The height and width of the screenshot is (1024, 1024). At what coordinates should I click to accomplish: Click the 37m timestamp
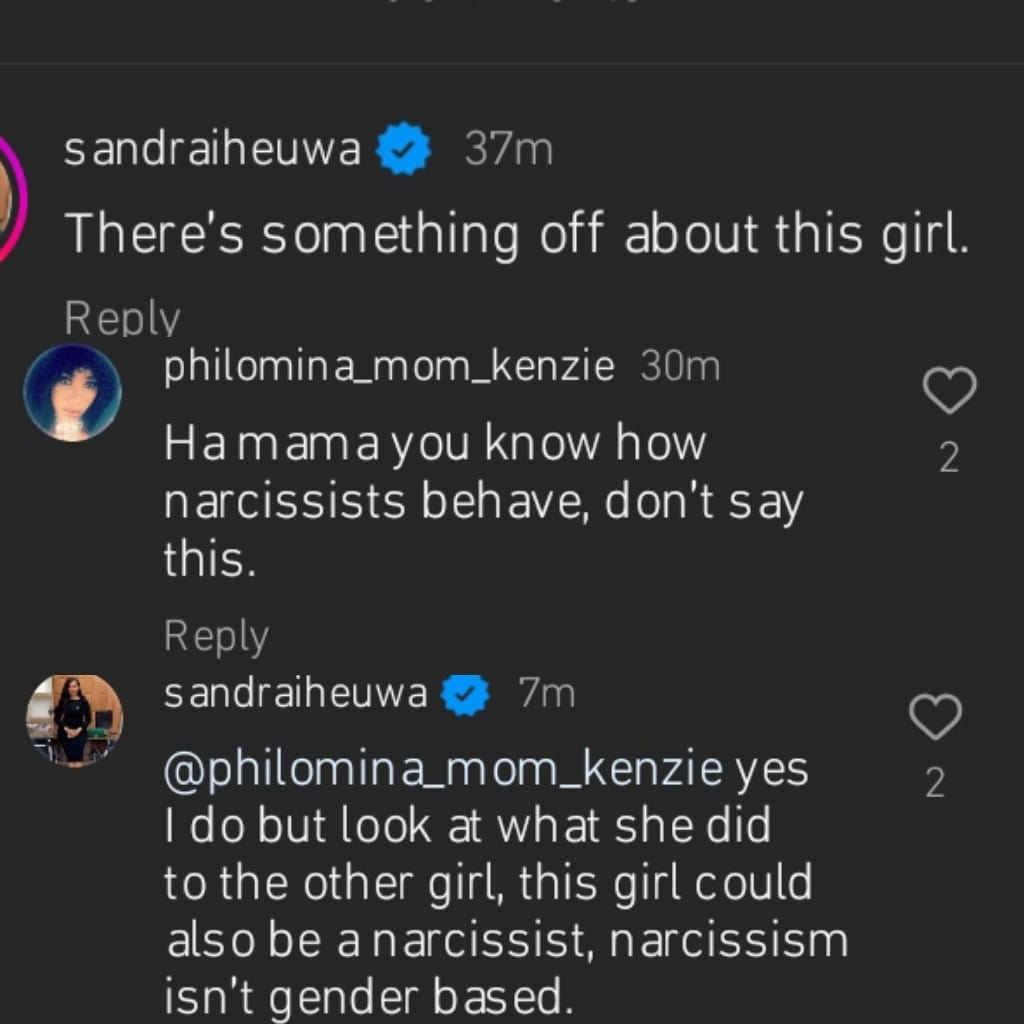[x=508, y=150]
